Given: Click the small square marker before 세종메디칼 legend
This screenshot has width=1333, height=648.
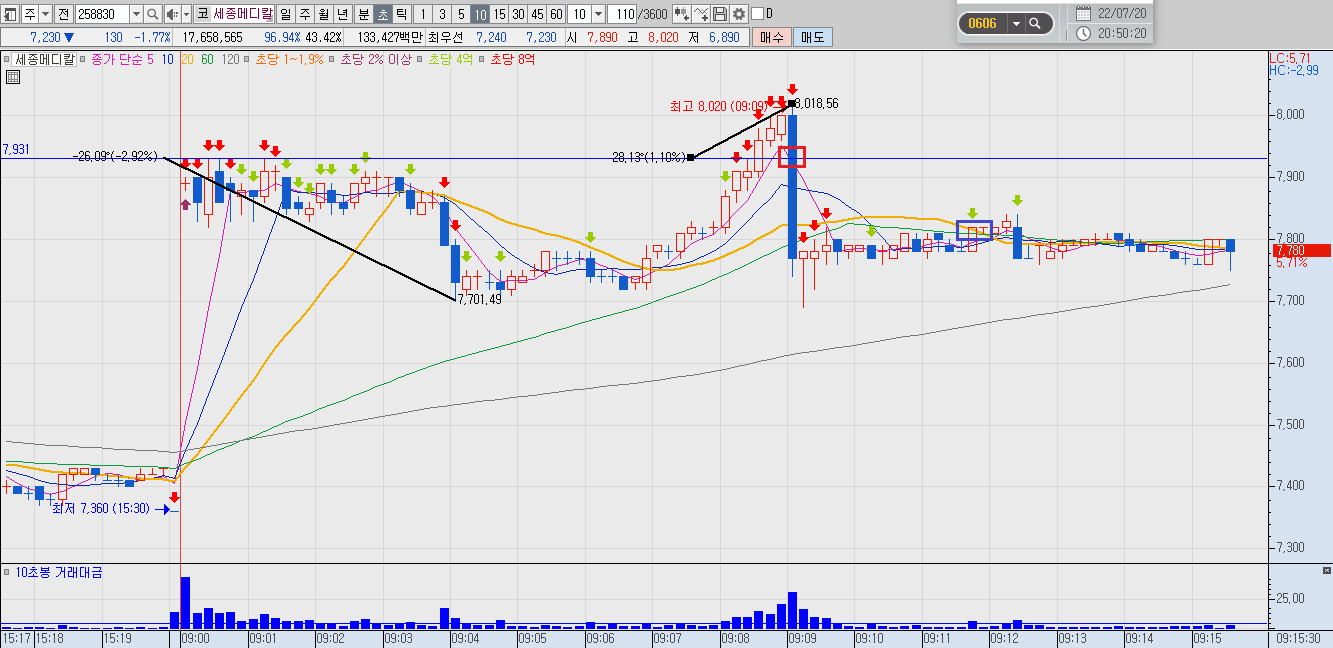Looking at the screenshot, I should coord(7,60).
